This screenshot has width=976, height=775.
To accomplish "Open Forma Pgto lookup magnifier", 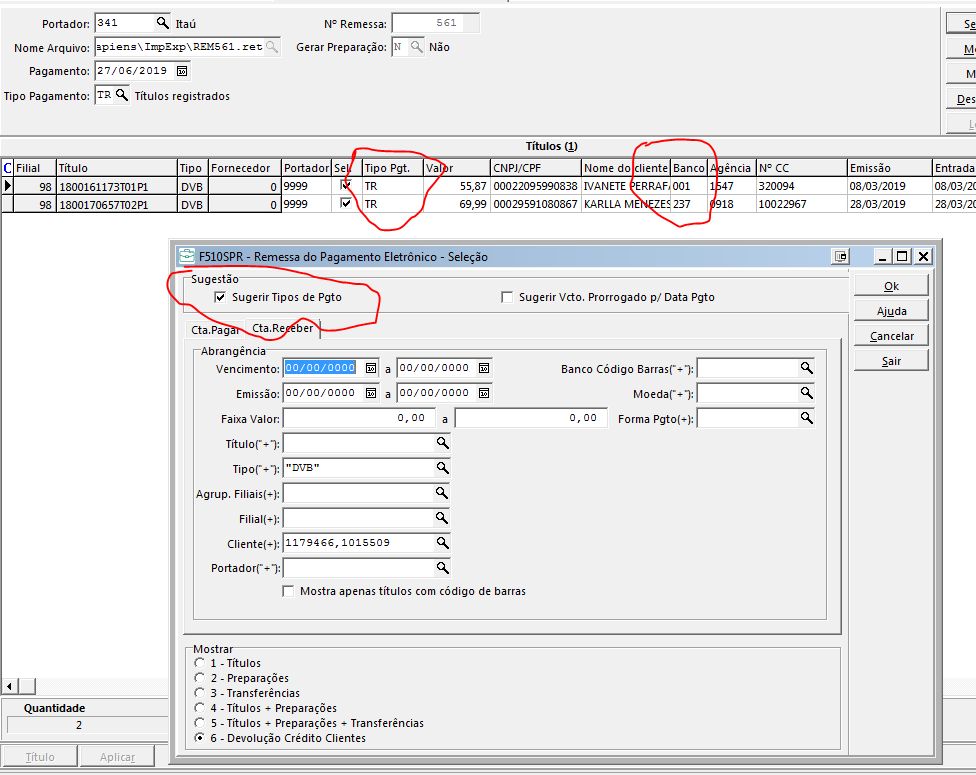I will [x=806, y=419].
